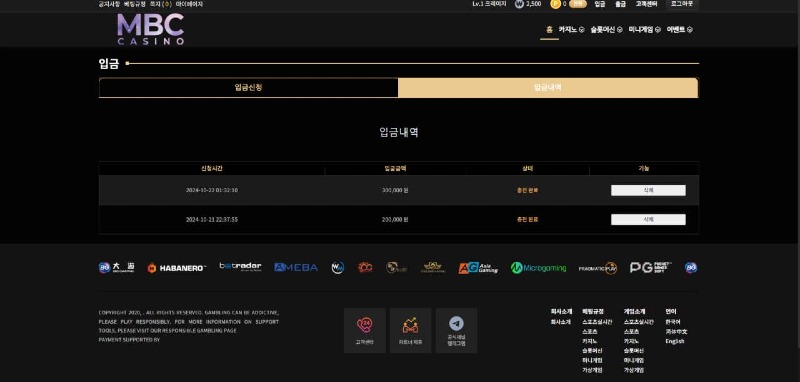
Task: Click the 로그아웃 button
Action: [x=682, y=4]
